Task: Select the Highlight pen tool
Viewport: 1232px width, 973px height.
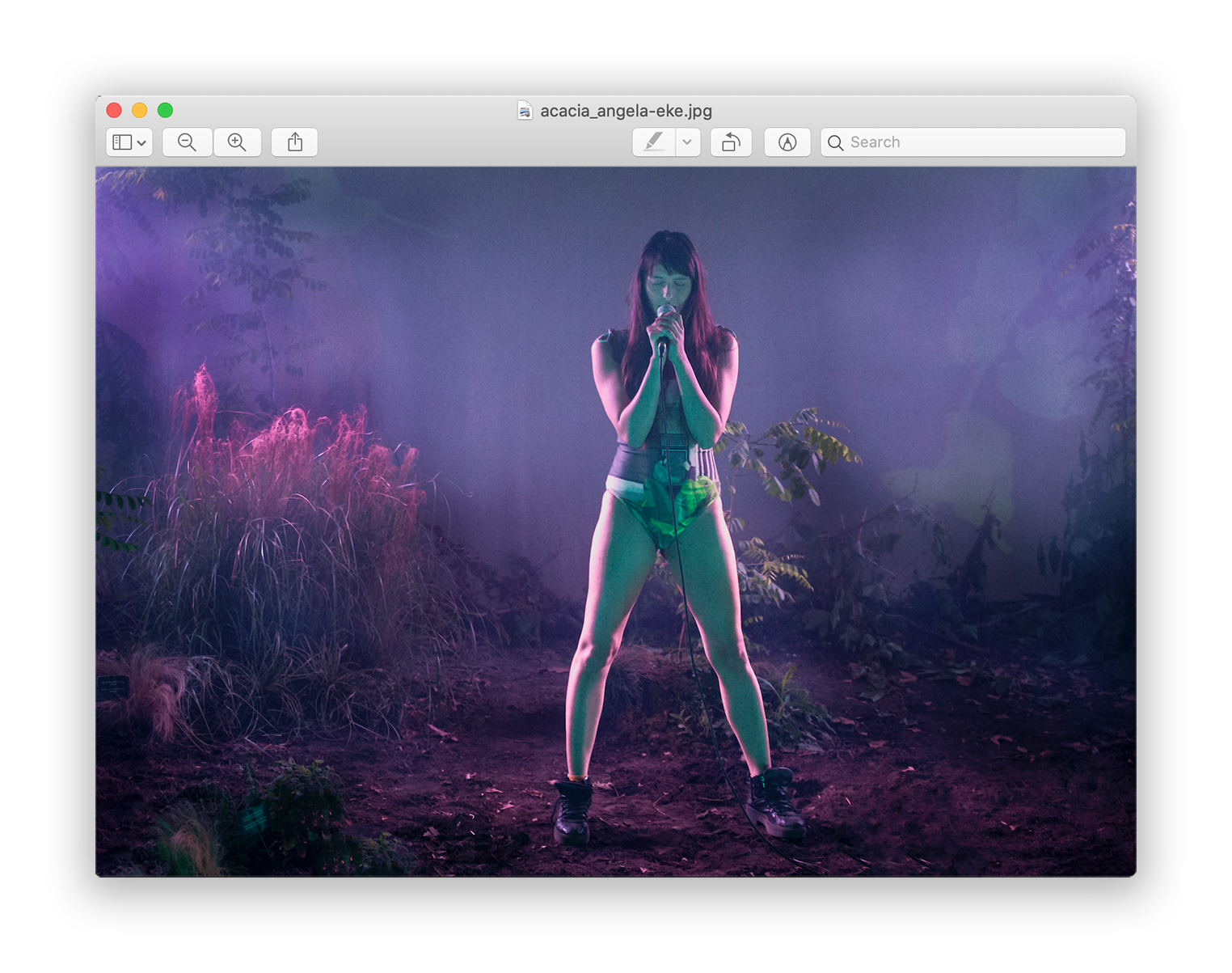Action: tap(653, 142)
